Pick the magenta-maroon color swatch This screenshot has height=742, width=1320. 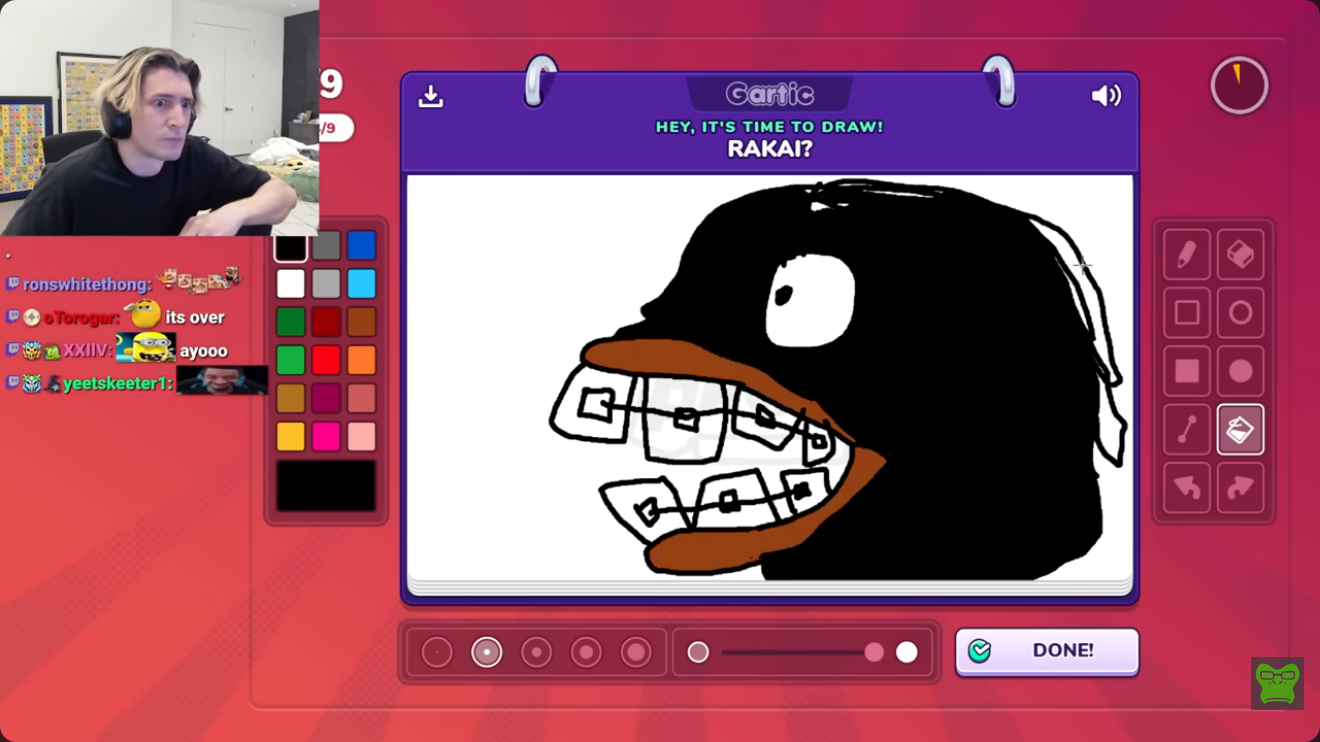click(326, 398)
